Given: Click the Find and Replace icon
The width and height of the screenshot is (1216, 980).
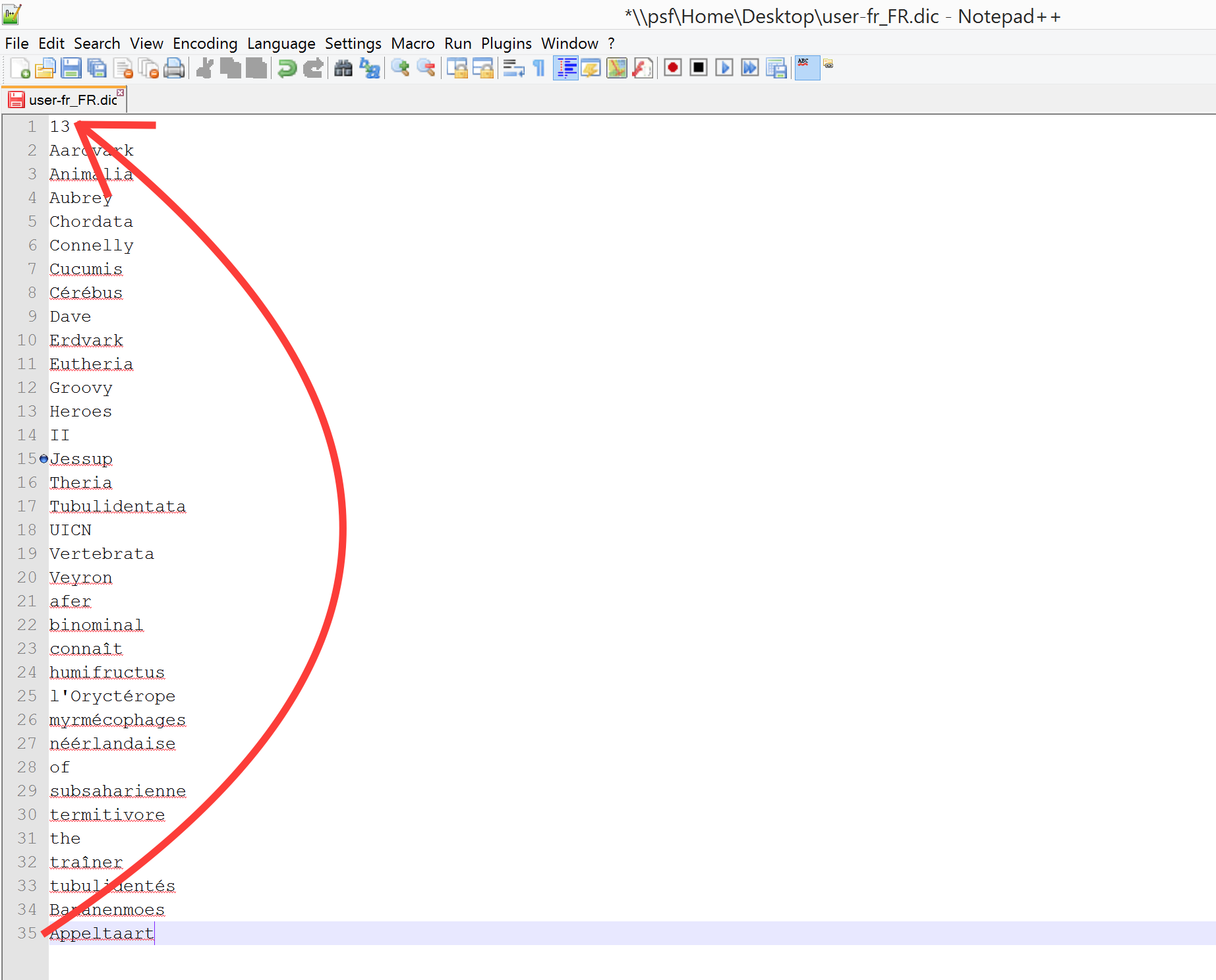Looking at the screenshot, I should point(370,68).
